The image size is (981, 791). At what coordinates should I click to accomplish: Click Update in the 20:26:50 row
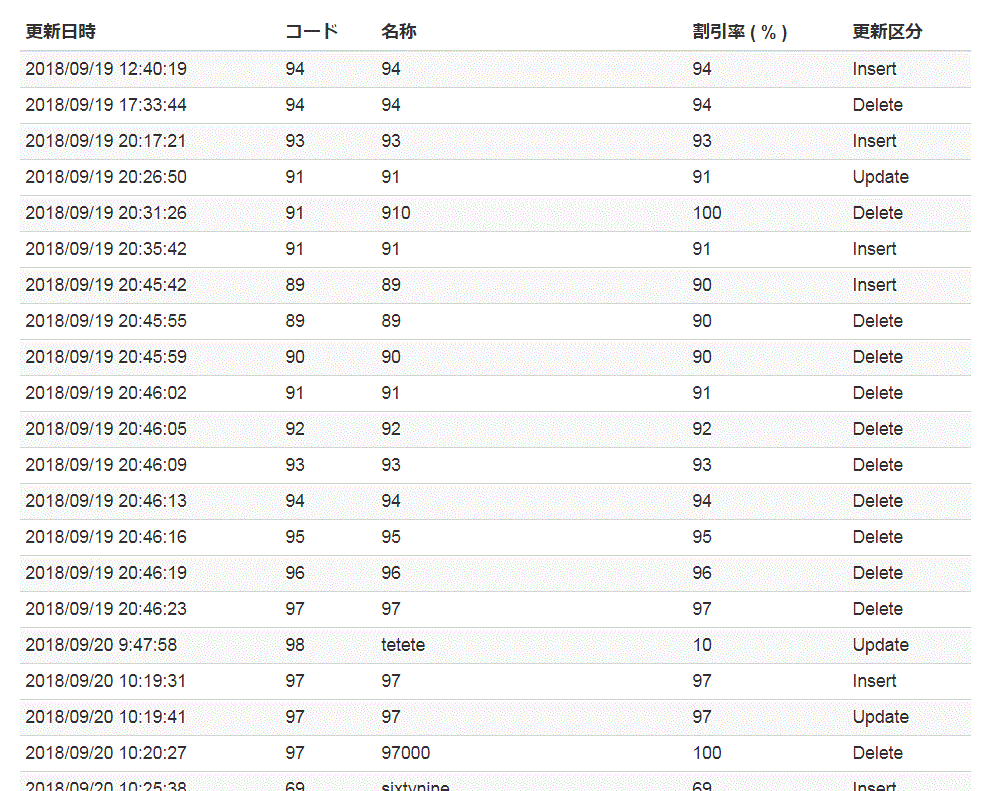coord(880,177)
